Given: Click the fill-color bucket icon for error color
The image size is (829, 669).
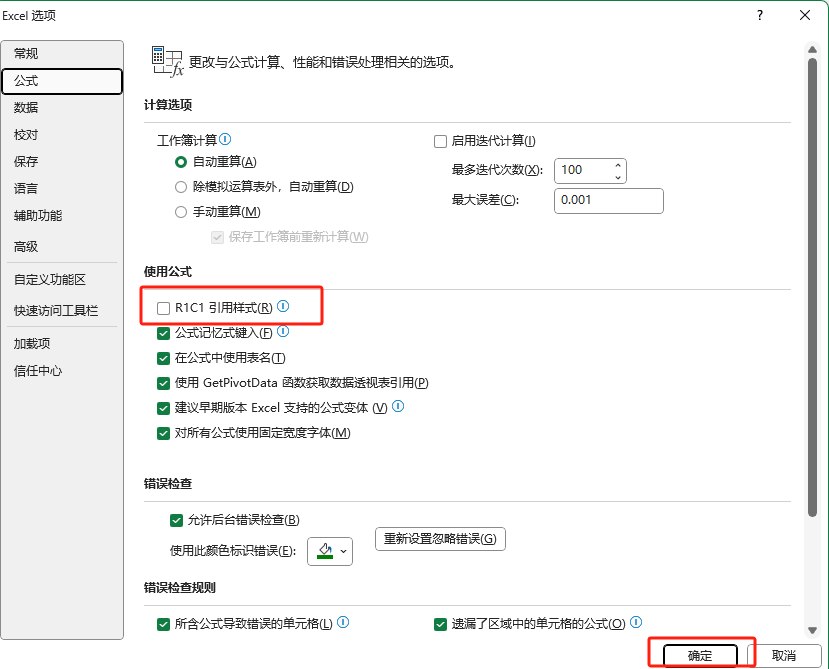Looking at the screenshot, I should (325, 551).
